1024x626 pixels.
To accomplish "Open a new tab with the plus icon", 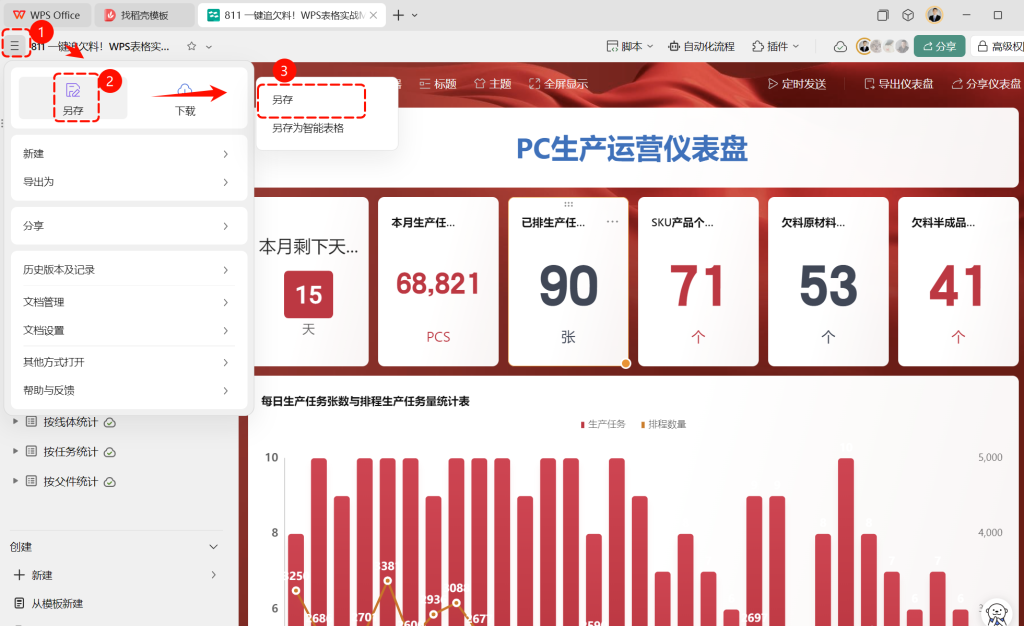I will (x=398, y=15).
